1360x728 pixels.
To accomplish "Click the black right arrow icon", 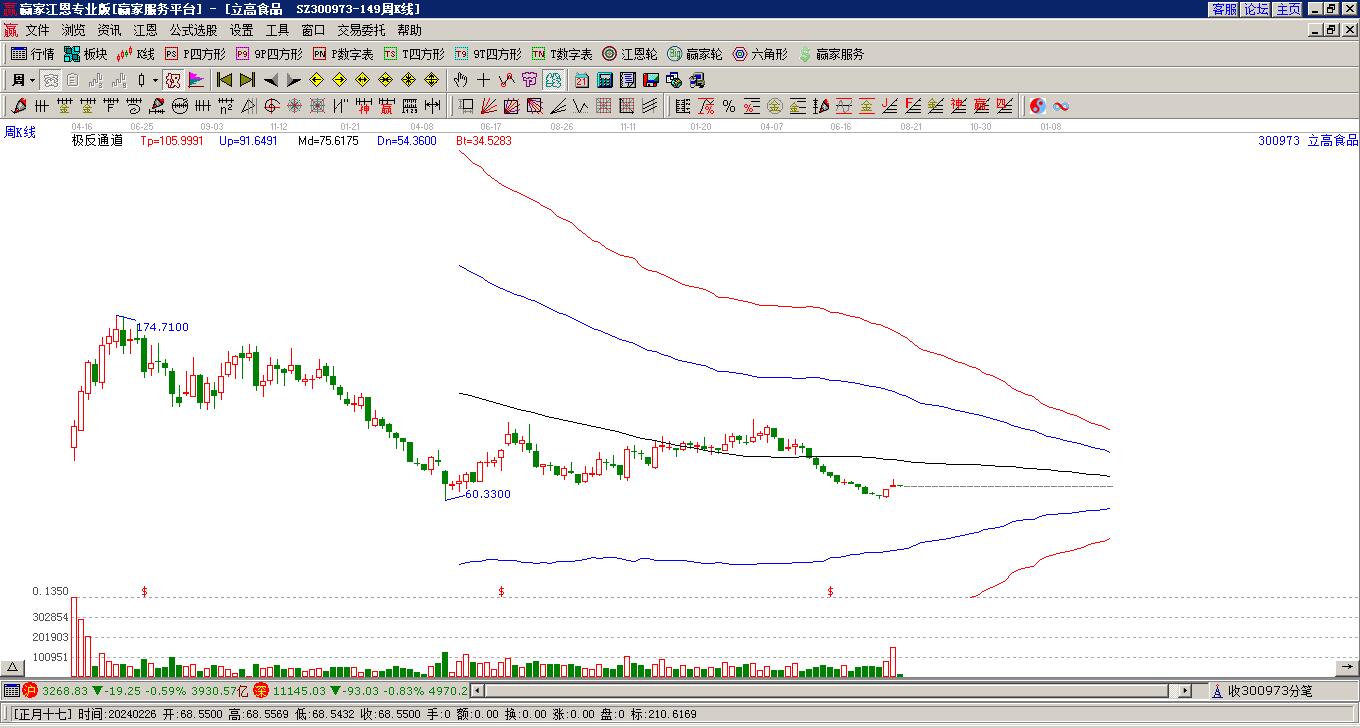I will pos(293,80).
